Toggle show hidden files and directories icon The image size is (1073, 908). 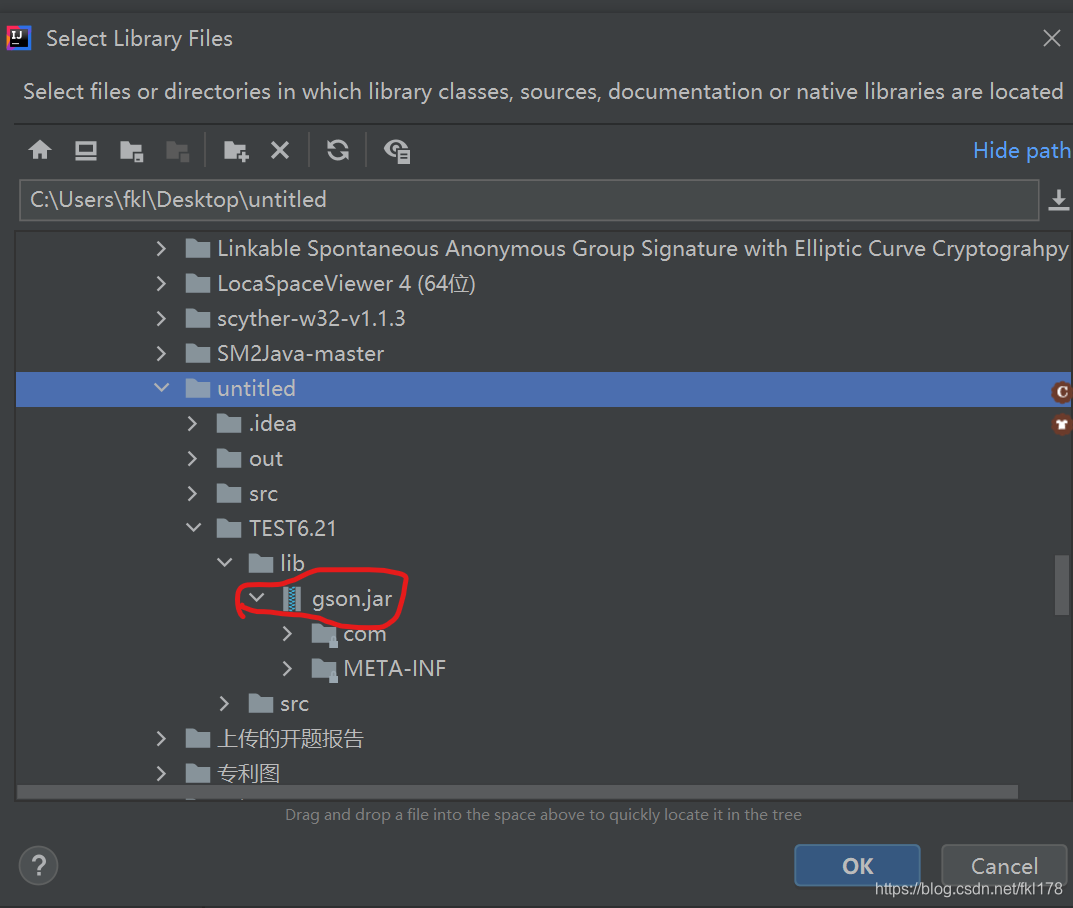tap(397, 151)
